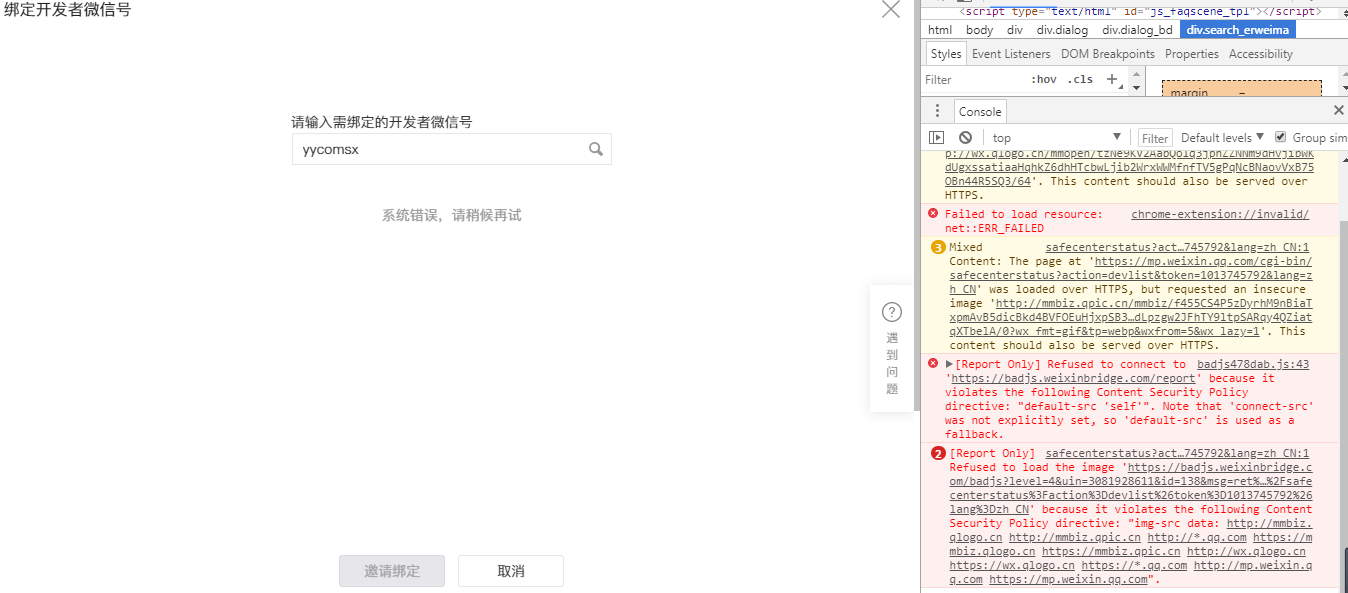Toggle the Group similar checkbox
The height and width of the screenshot is (593, 1348).
pyautogui.click(x=1280, y=137)
